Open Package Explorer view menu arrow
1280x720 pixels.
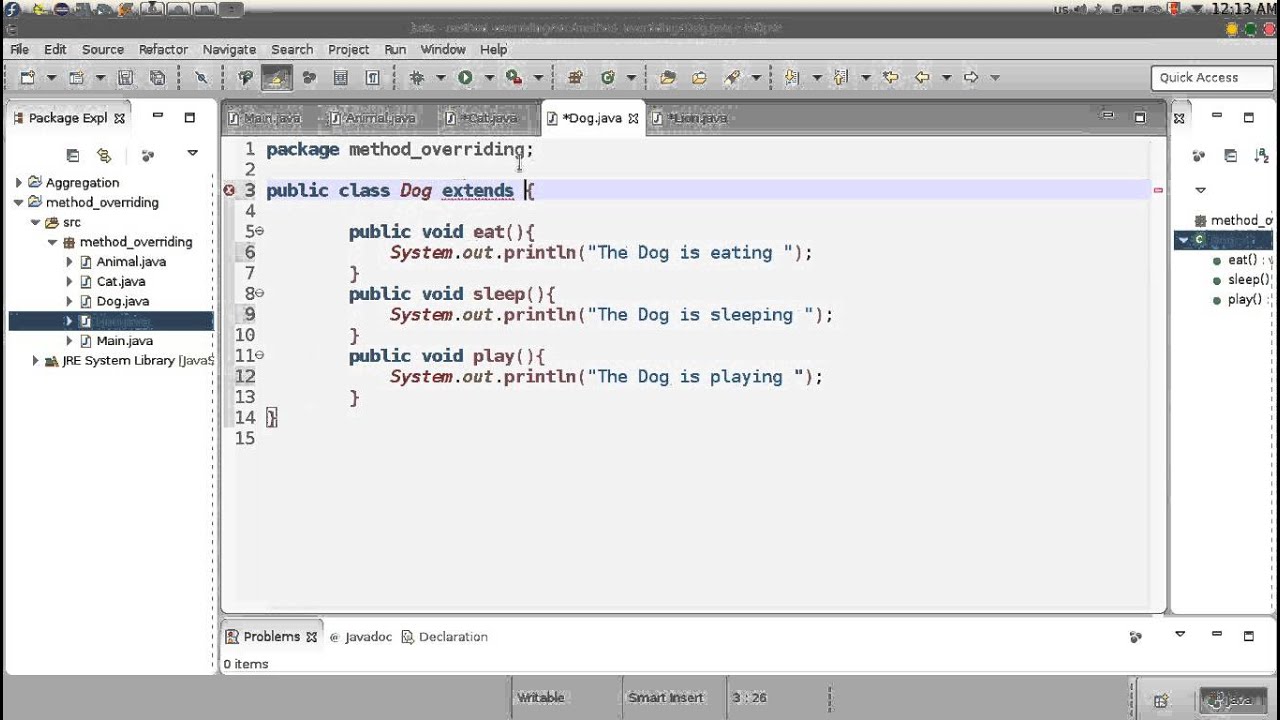[192, 154]
